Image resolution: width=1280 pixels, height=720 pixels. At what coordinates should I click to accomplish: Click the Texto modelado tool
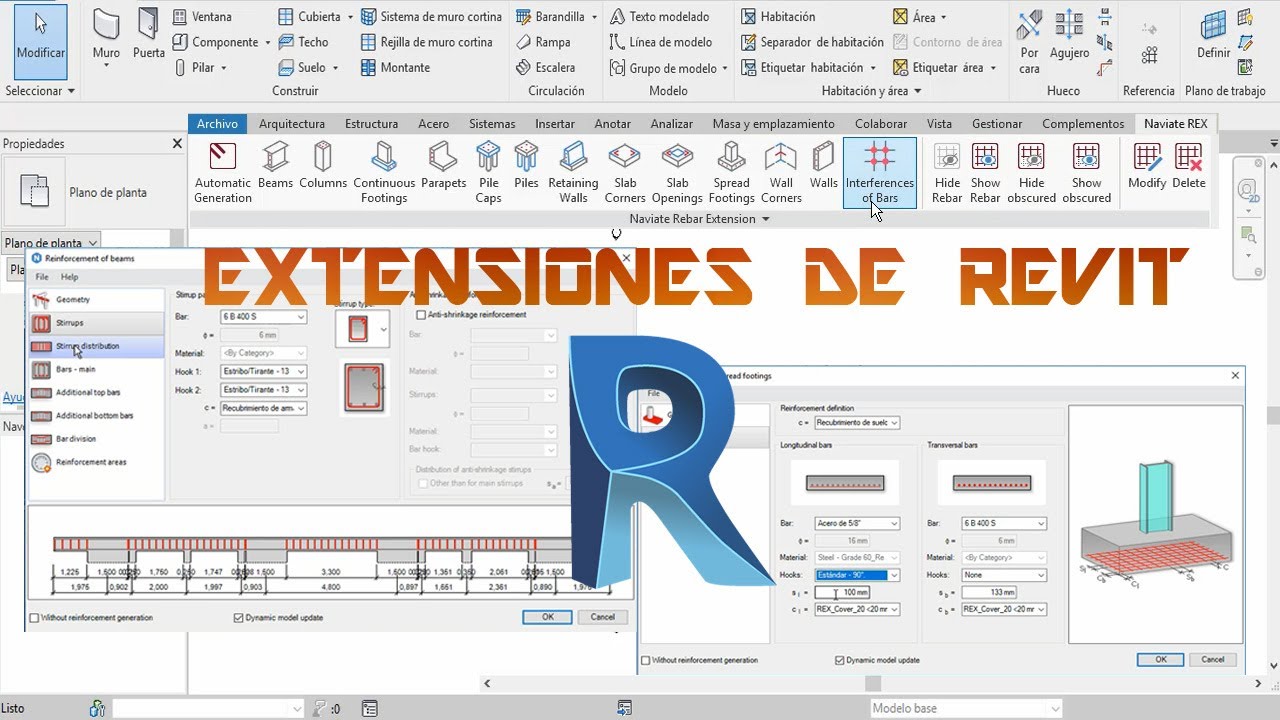(659, 17)
